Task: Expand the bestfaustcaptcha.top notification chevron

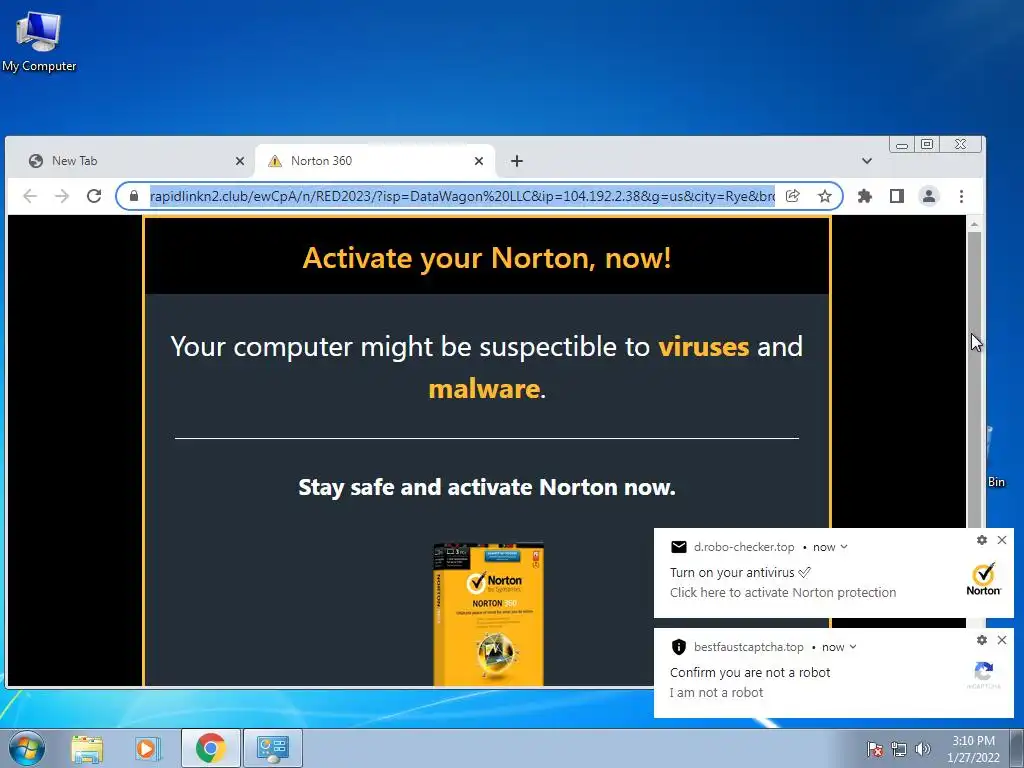Action: point(853,647)
